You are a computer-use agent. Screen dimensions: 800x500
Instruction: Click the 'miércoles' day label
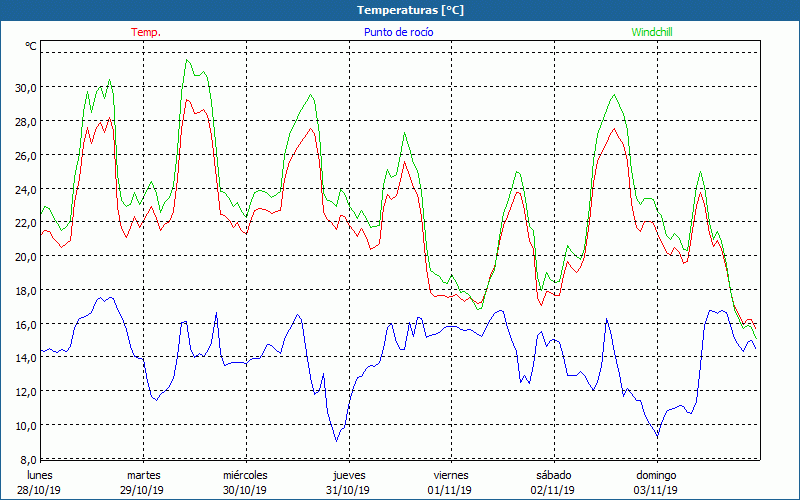pos(245,475)
